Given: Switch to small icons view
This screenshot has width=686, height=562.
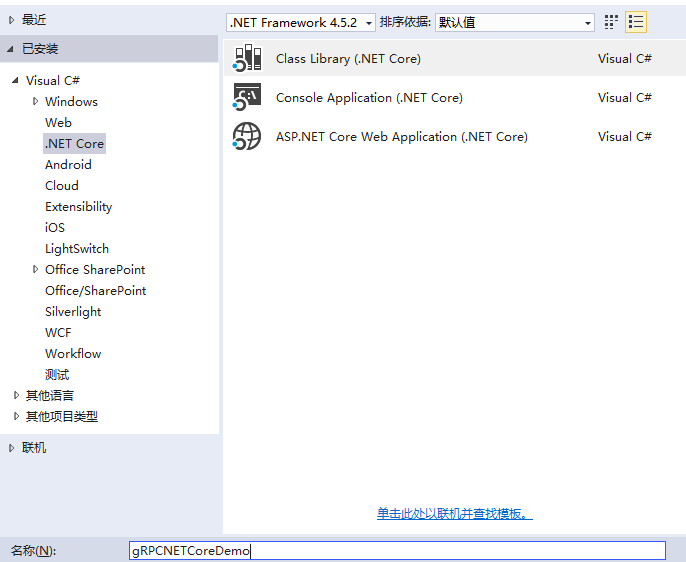Looking at the screenshot, I should point(611,22).
